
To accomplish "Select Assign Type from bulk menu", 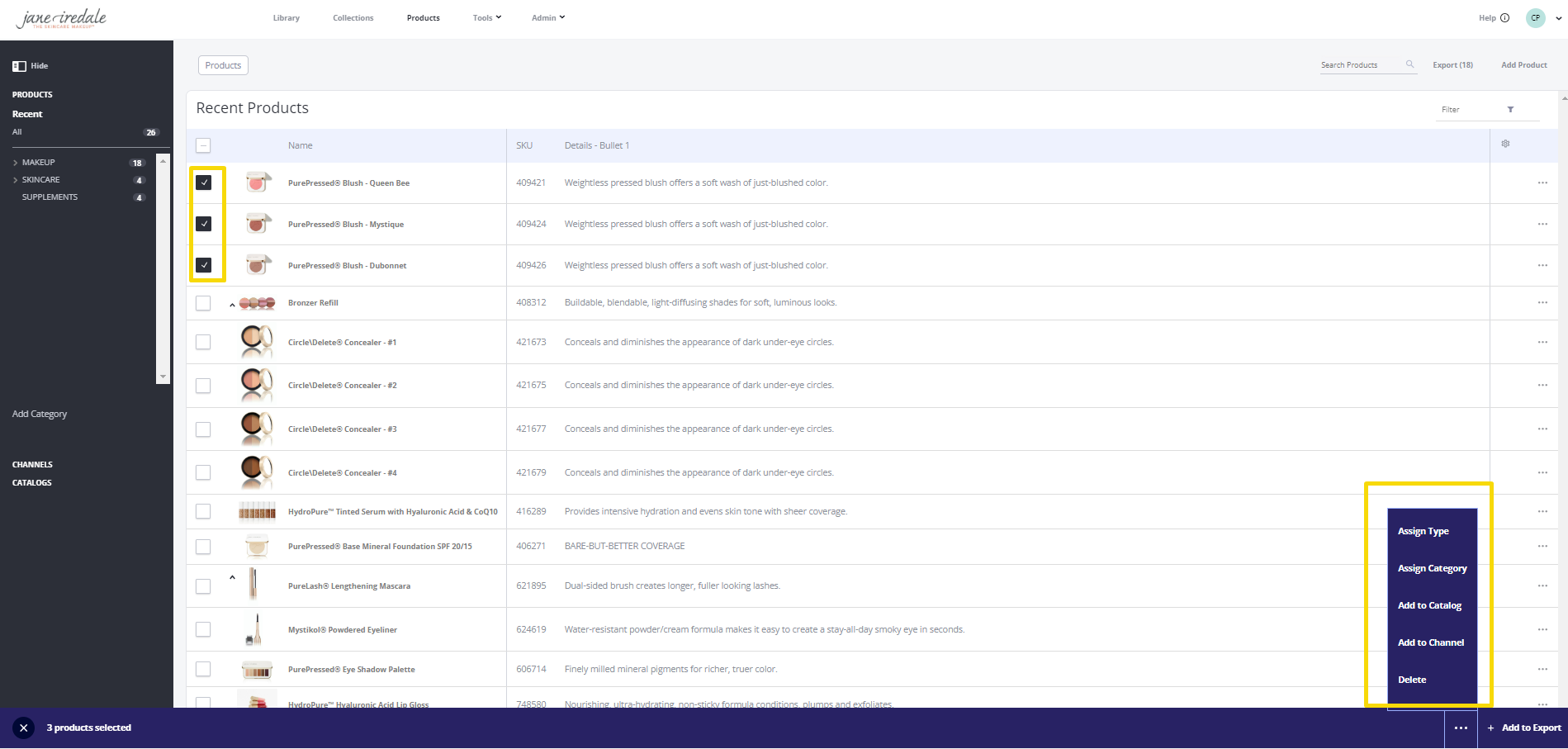I will click(1424, 531).
